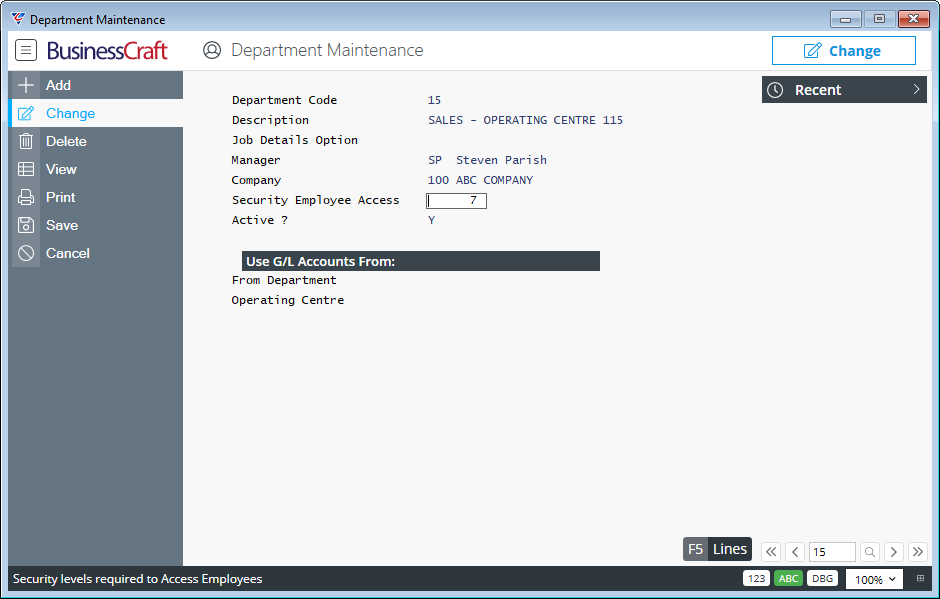Click the app icon in title bar
This screenshot has width=940, height=599.
(x=19, y=19)
